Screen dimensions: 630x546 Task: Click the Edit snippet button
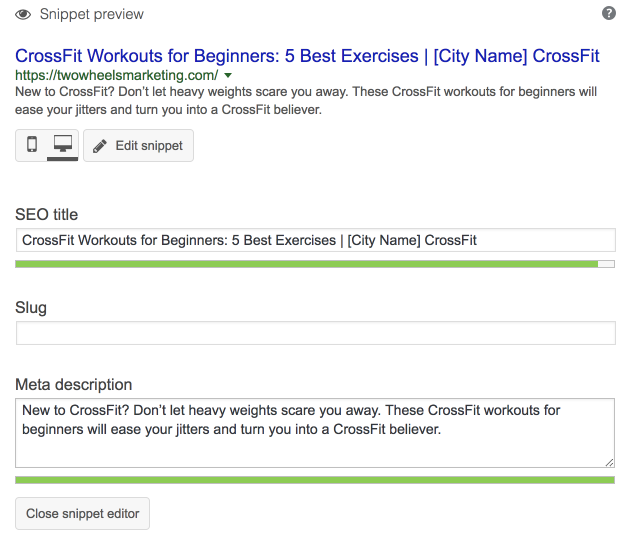pyautogui.click(x=138, y=145)
